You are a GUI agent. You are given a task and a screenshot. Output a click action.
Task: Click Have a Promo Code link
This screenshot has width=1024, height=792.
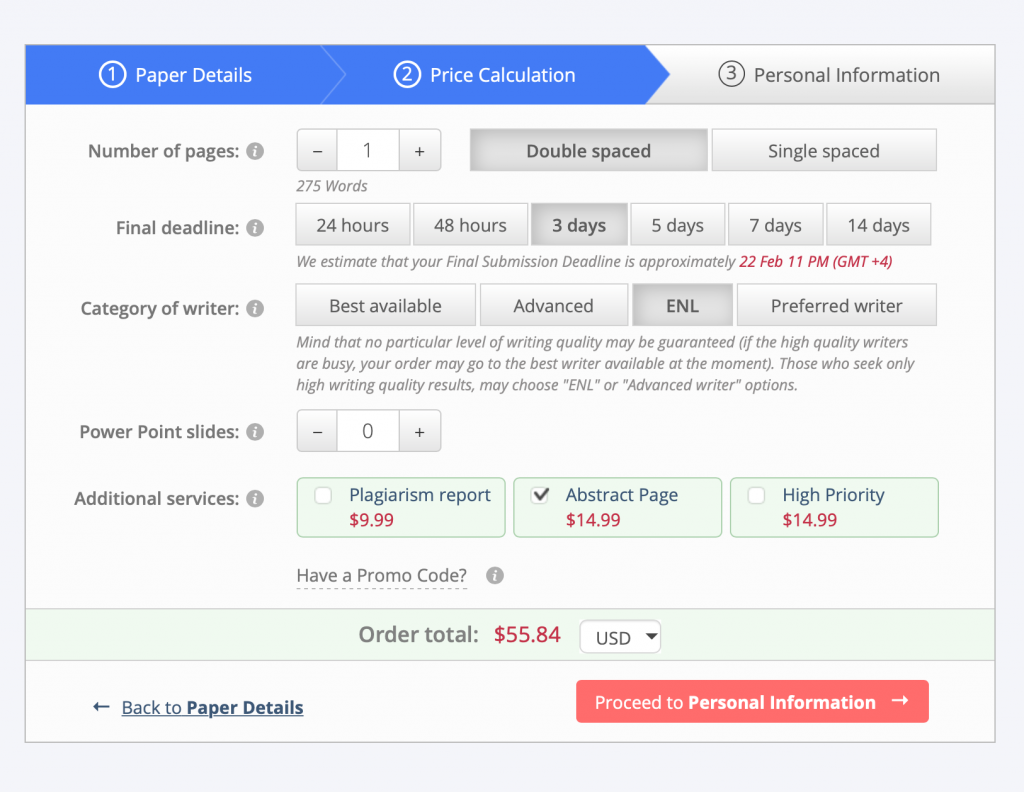(x=381, y=575)
